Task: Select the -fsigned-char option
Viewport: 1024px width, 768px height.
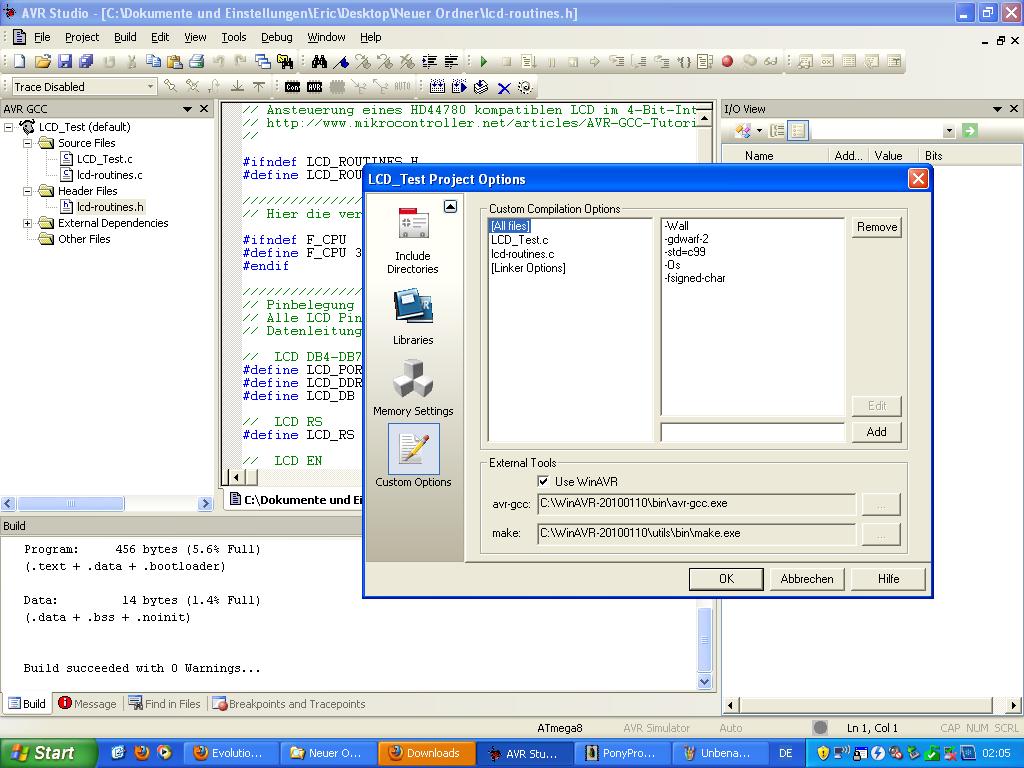Action: point(695,278)
